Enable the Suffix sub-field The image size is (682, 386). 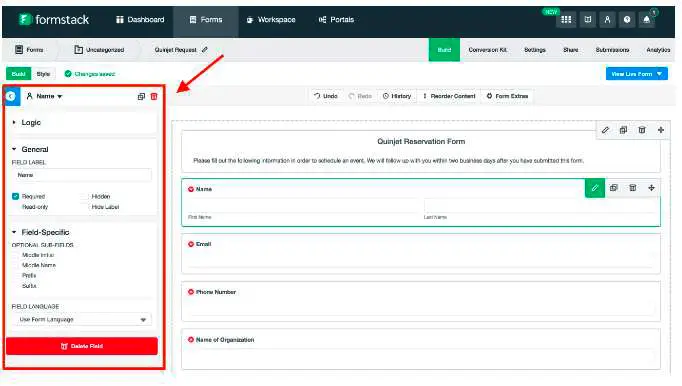pos(16,286)
